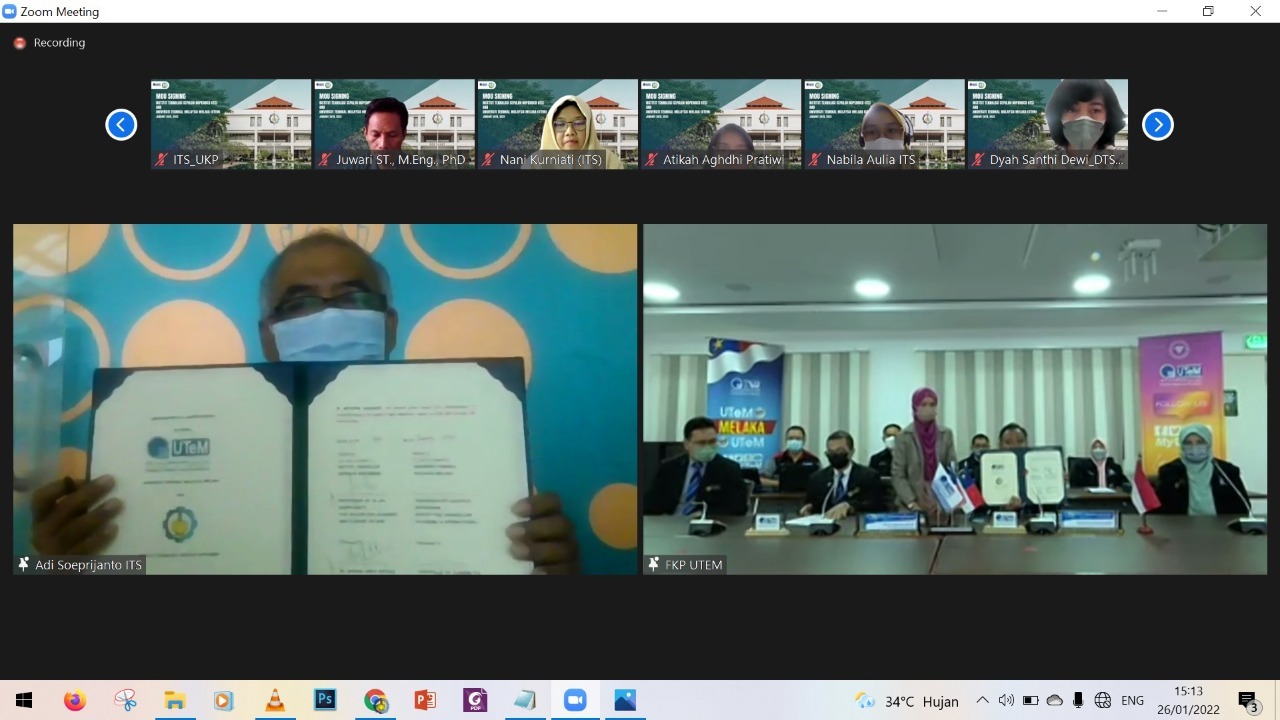1280x720 pixels.
Task: Click pin icon beside Adi Soeprijanto ITS
Action: (24, 565)
